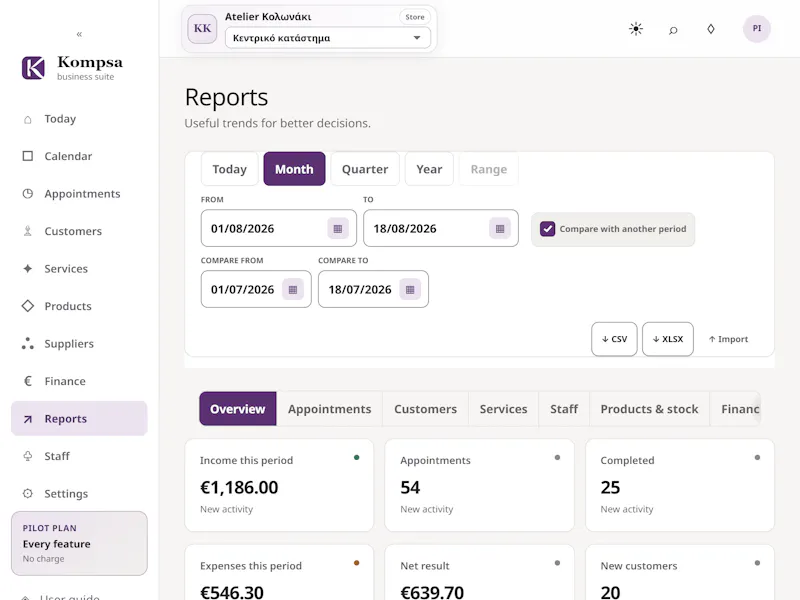
Task: Click the Import link
Action: point(728,339)
